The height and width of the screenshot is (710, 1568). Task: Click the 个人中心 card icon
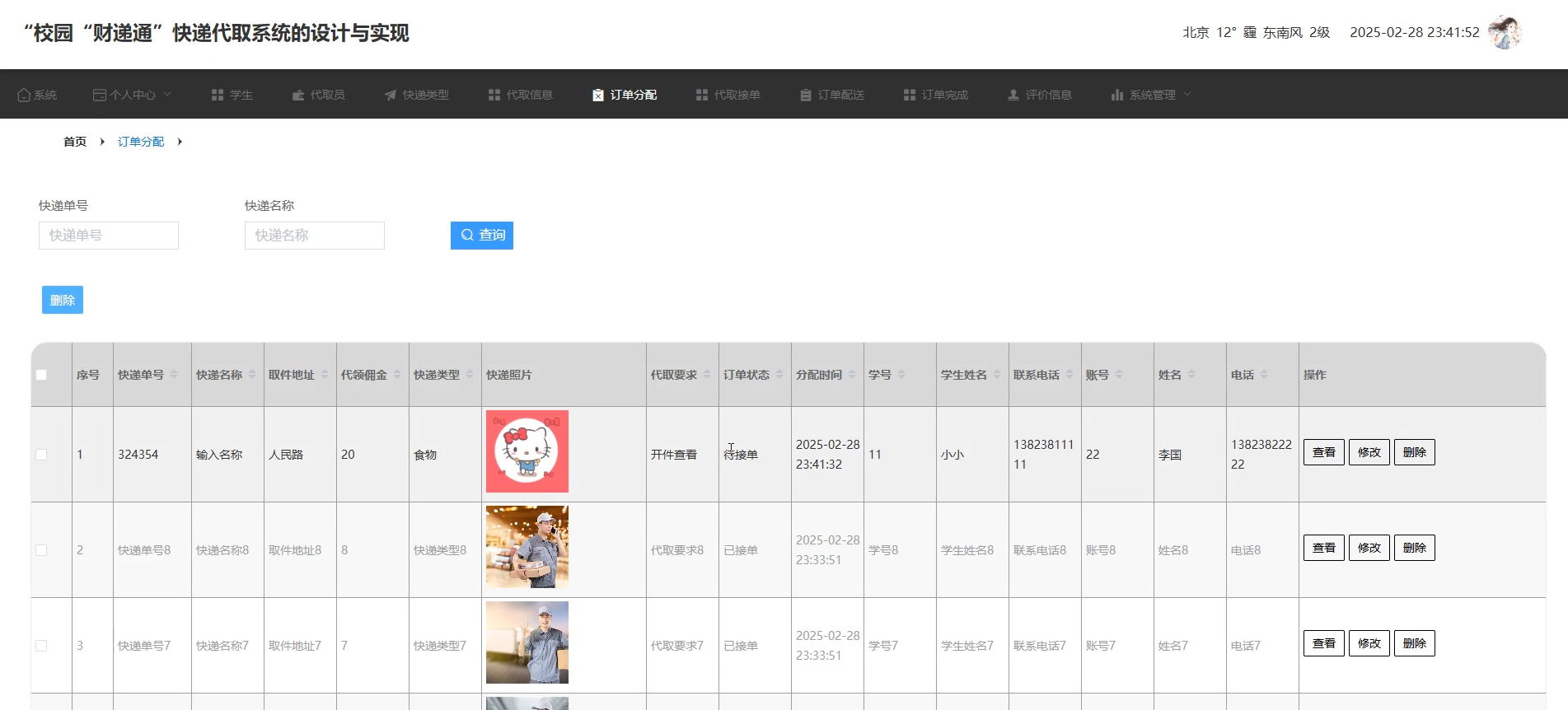click(x=100, y=95)
